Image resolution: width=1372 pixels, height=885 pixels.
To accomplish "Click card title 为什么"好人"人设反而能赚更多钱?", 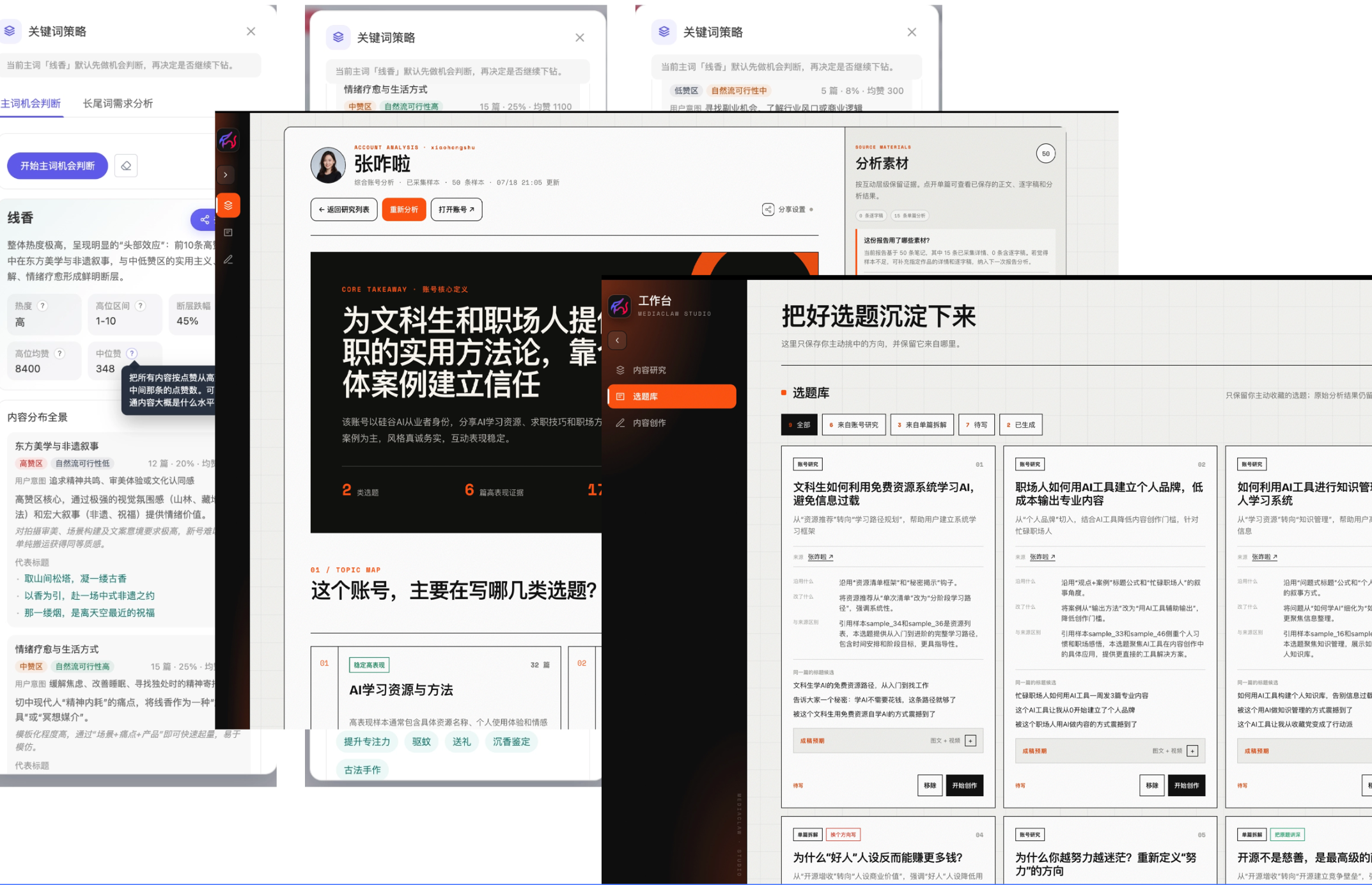I will coord(878,858).
